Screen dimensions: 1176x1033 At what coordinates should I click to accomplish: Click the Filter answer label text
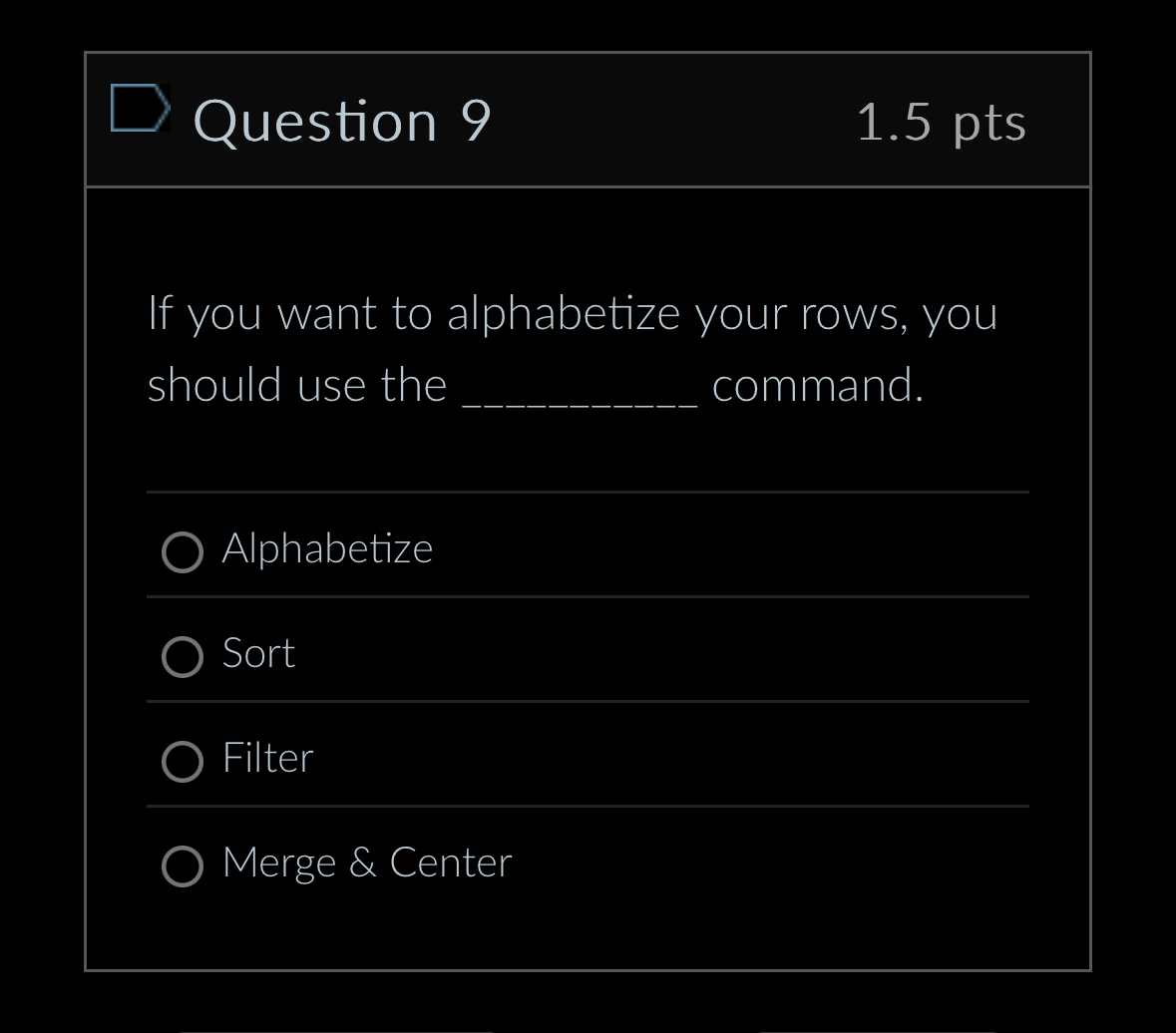tap(267, 758)
